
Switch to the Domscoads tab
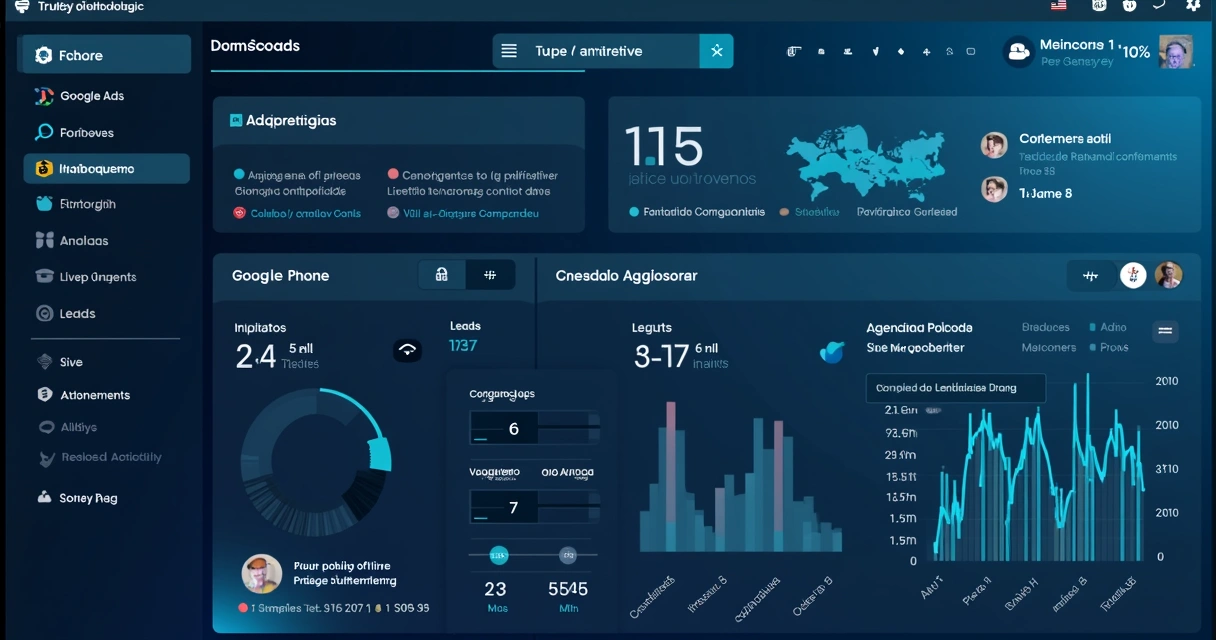[255, 46]
